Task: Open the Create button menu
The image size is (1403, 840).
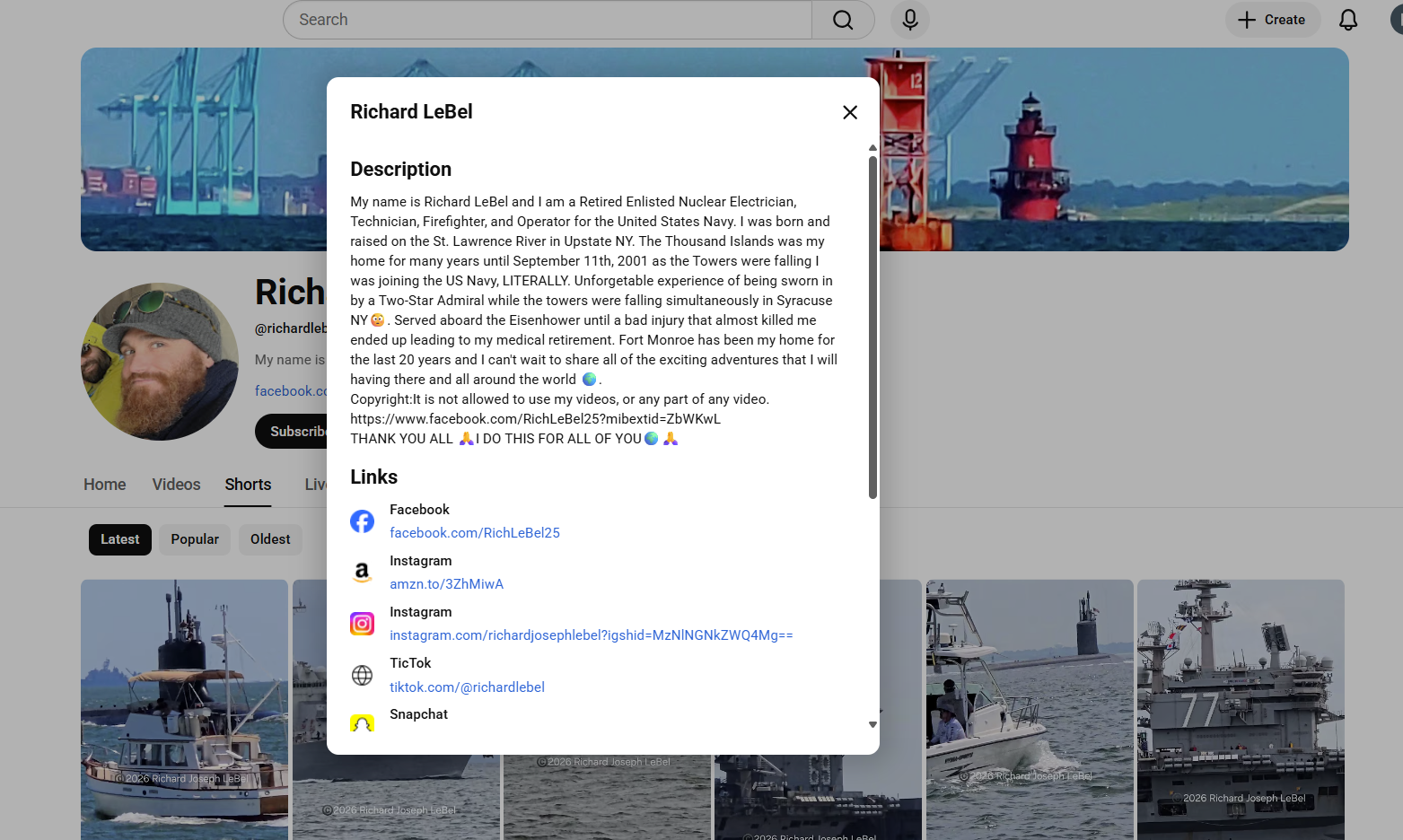Action: 1272,20
